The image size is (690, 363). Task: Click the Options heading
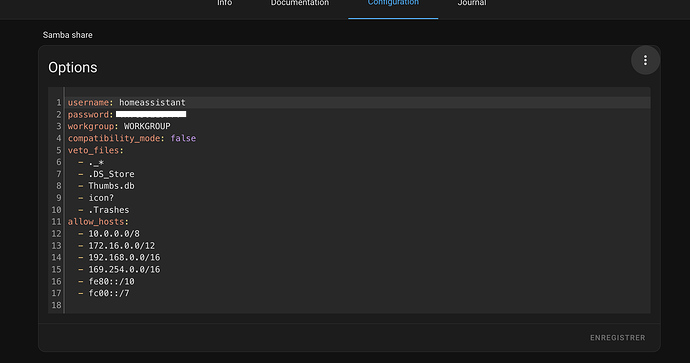[x=73, y=67]
